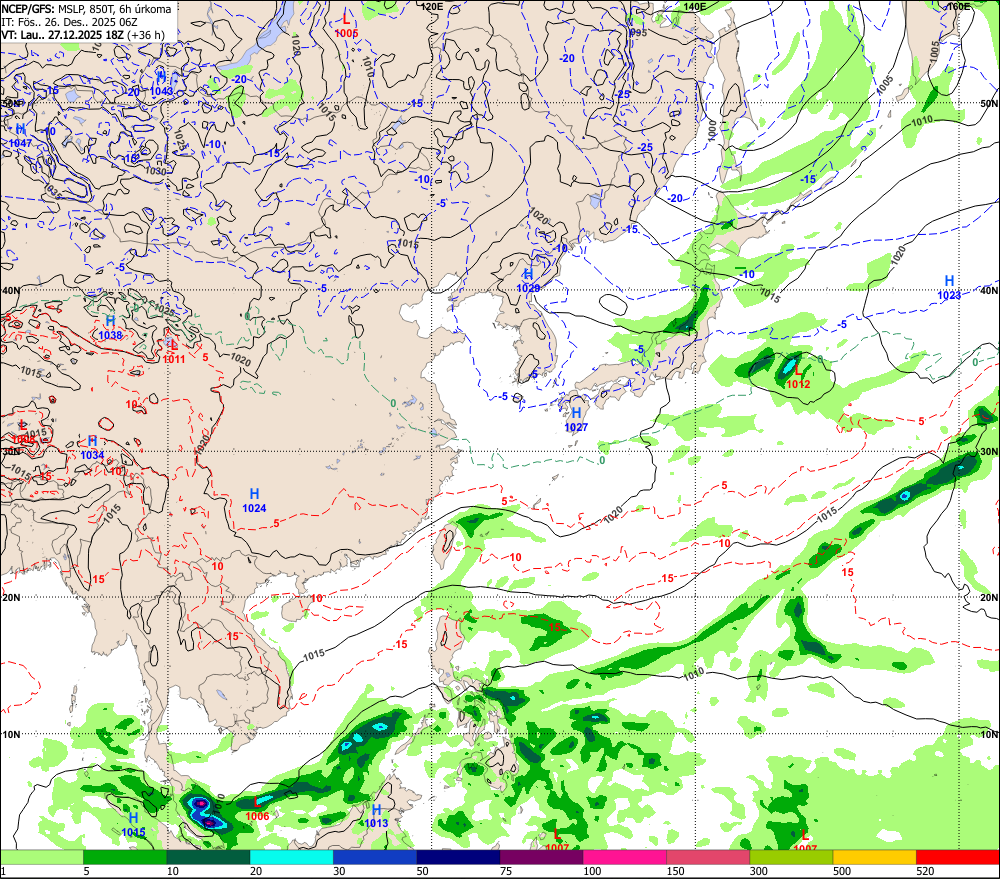Click the 'VT: Lau.. 27.12.2025 18Z (+36 h)' line
This screenshot has height=879, width=1000.
click(x=83, y=35)
